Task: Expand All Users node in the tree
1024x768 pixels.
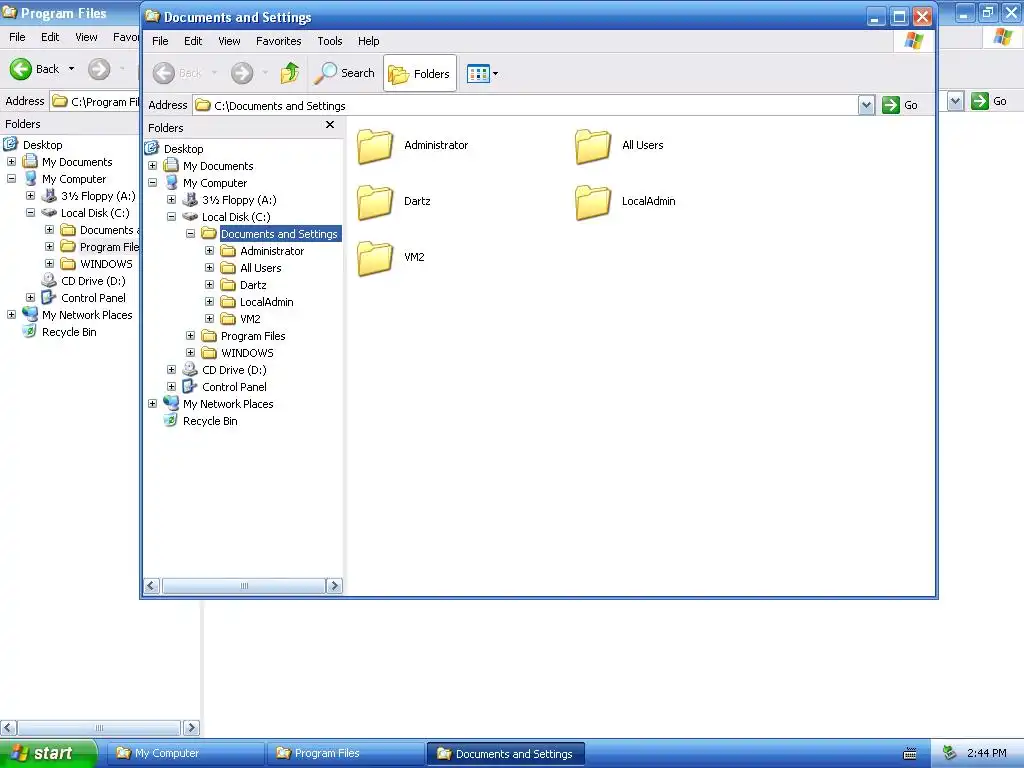Action: [210, 268]
